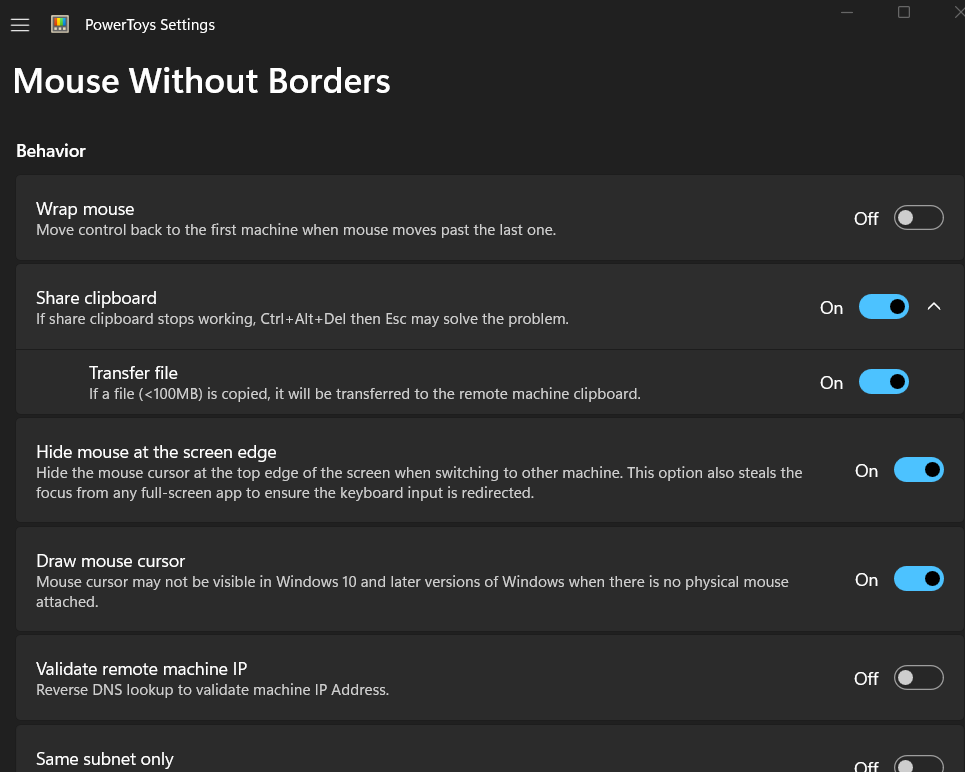Viewport: 965px width, 772px height.
Task: Click the Share clipboard setting row
Action: [490, 307]
